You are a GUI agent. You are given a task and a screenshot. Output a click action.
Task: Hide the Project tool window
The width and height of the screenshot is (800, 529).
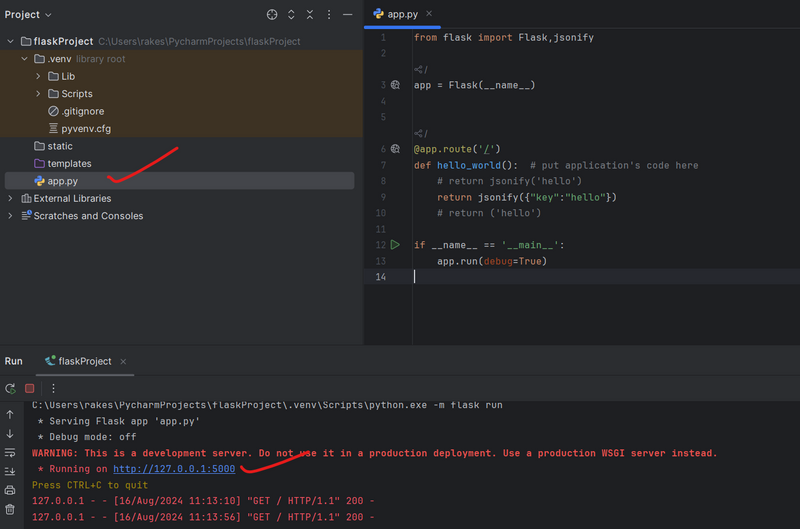coord(347,15)
